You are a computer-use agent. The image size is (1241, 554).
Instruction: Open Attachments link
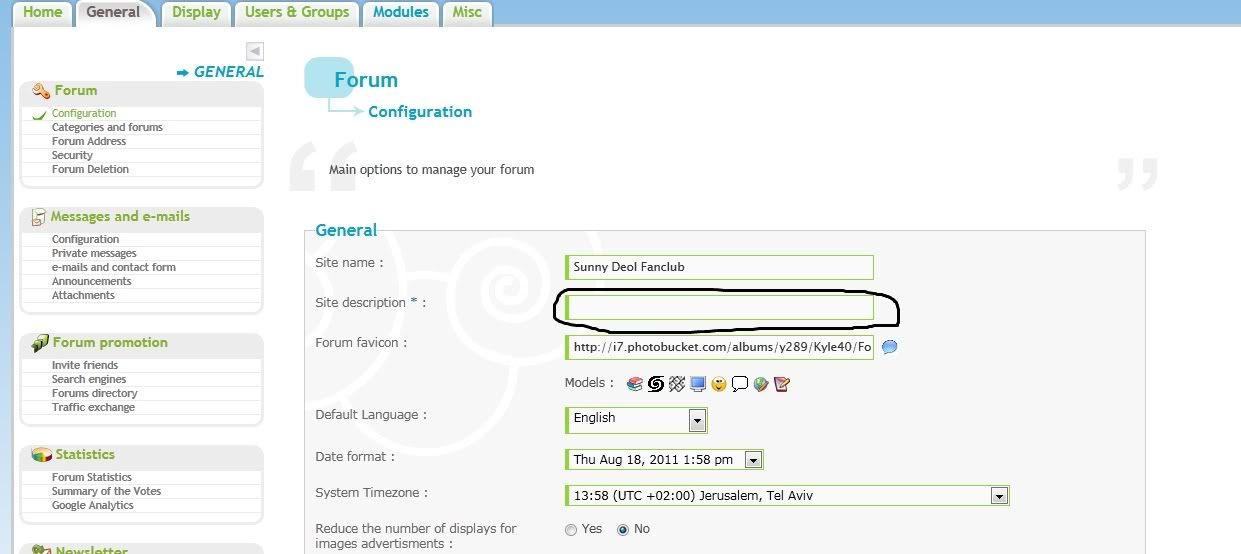click(x=83, y=296)
